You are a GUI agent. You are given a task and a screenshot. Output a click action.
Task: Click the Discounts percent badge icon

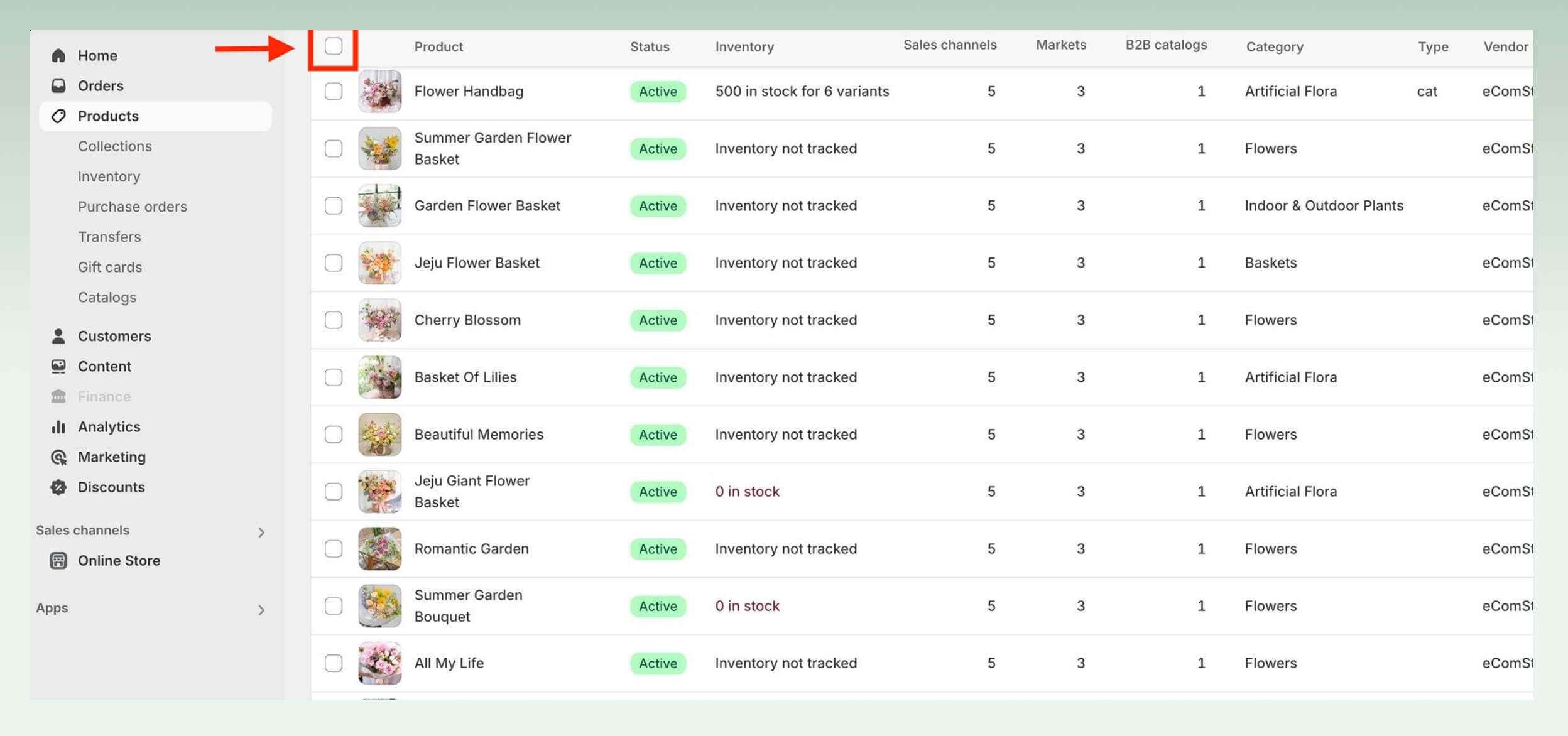click(58, 487)
